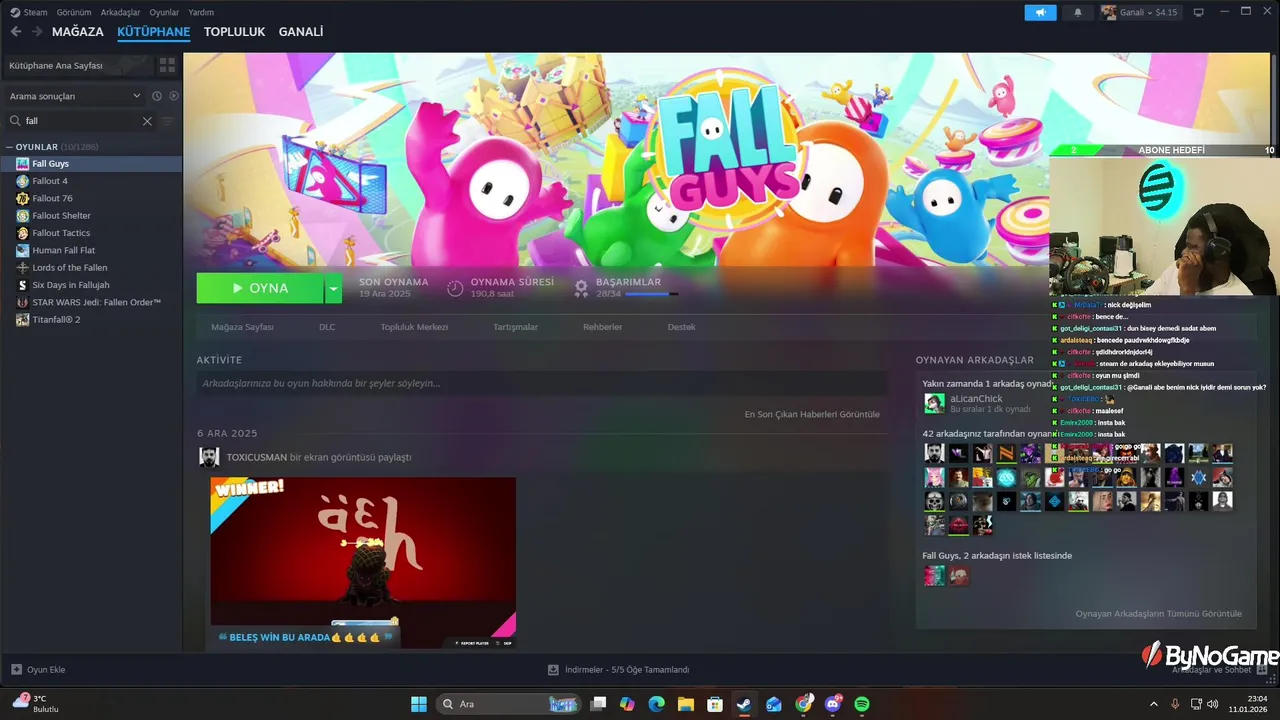Click the activity comment input field
Image resolution: width=1280 pixels, height=720 pixels.
point(541,383)
